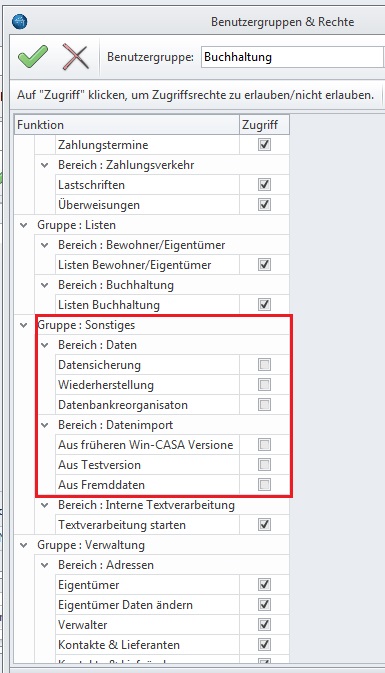Collapse Bereich : Buchhaltung

coord(45,285)
